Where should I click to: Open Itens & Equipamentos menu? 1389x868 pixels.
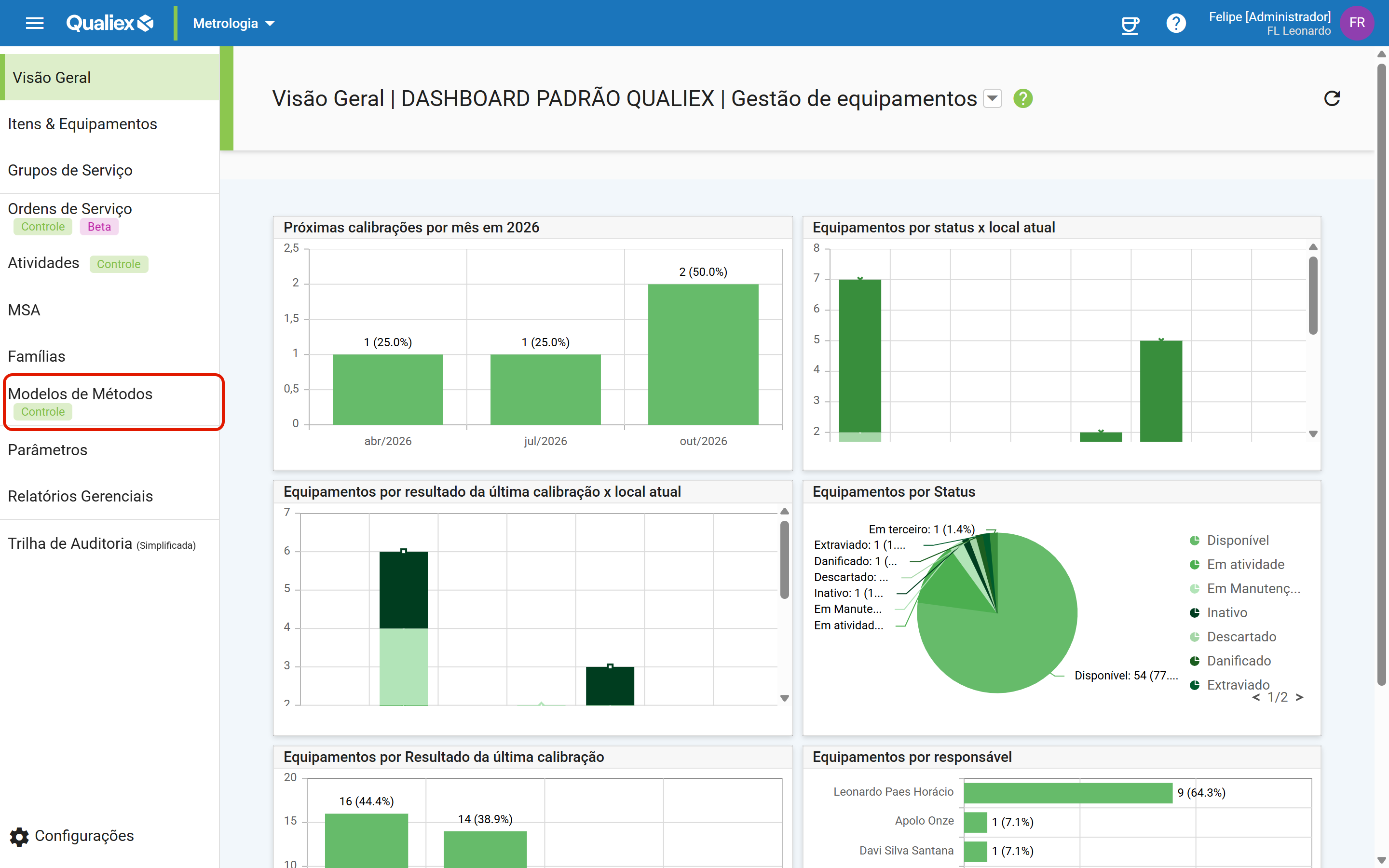tap(109, 124)
